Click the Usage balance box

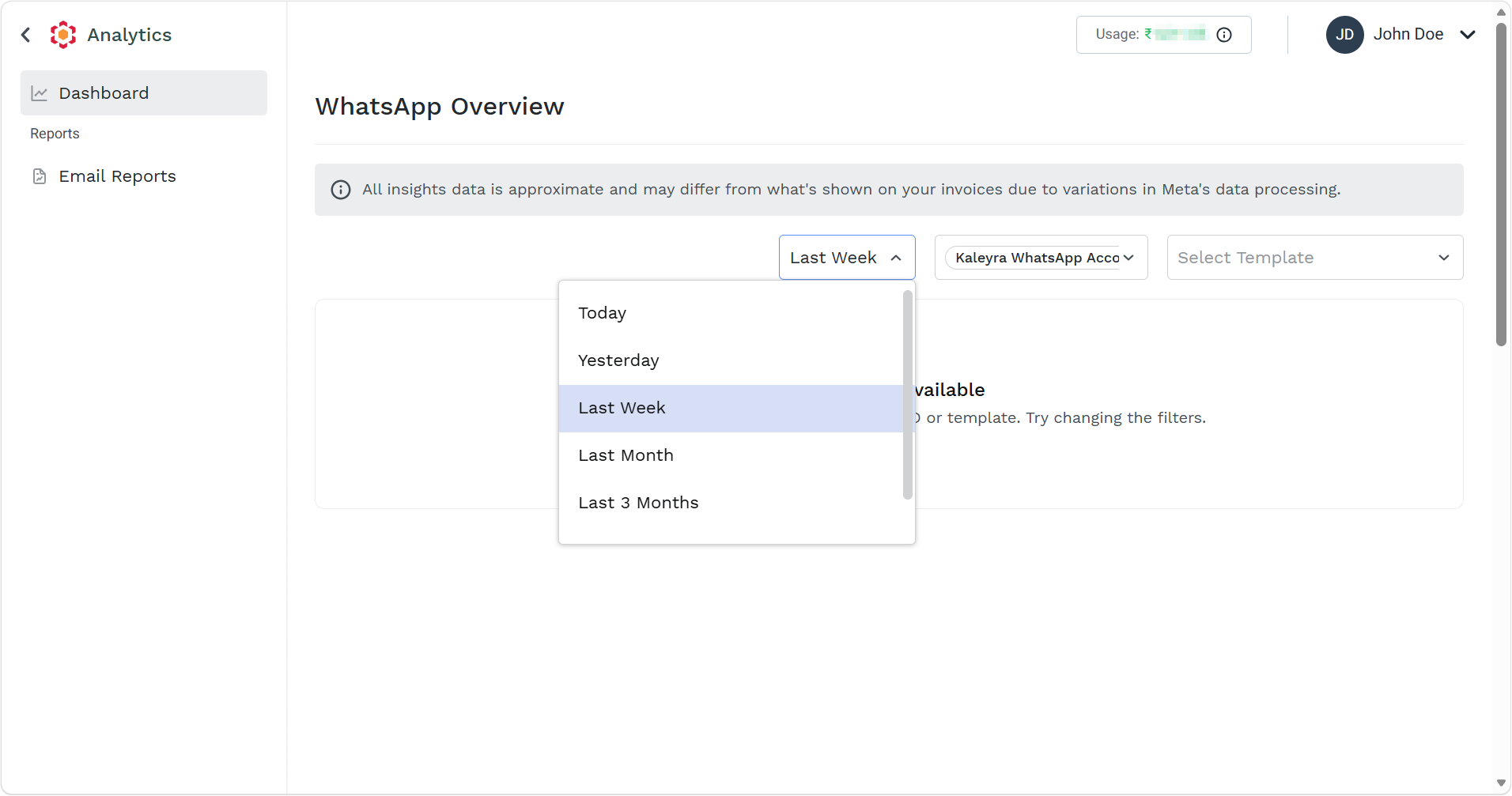tap(1163, 35)
